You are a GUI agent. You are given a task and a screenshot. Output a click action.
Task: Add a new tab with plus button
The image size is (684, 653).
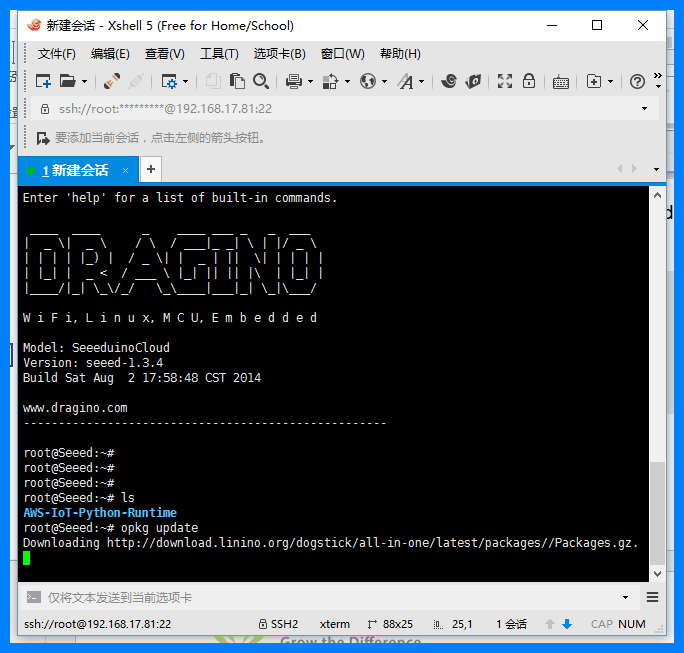151,169
